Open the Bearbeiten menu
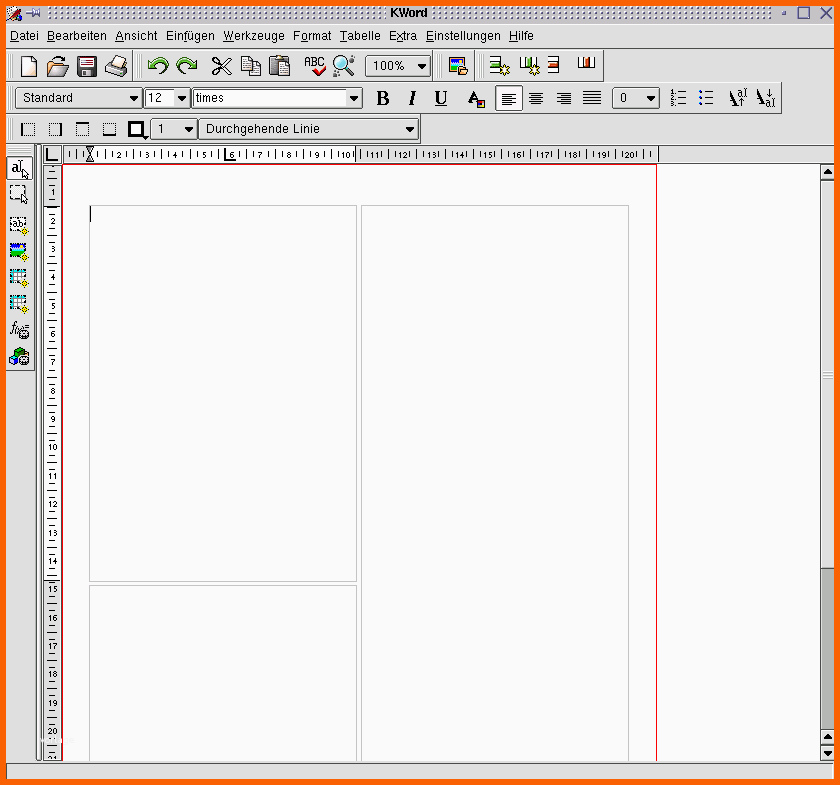Image resolution: width=840 pixels, height=785 pixels. [77, 36]
